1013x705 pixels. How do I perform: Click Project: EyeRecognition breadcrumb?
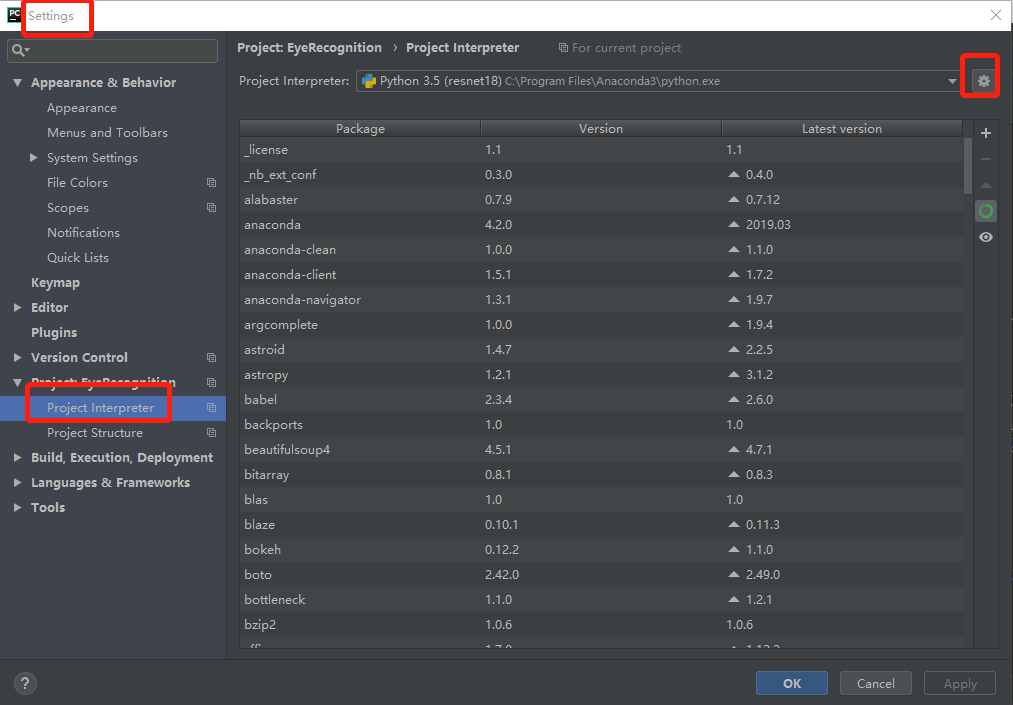tap(309, 48)
